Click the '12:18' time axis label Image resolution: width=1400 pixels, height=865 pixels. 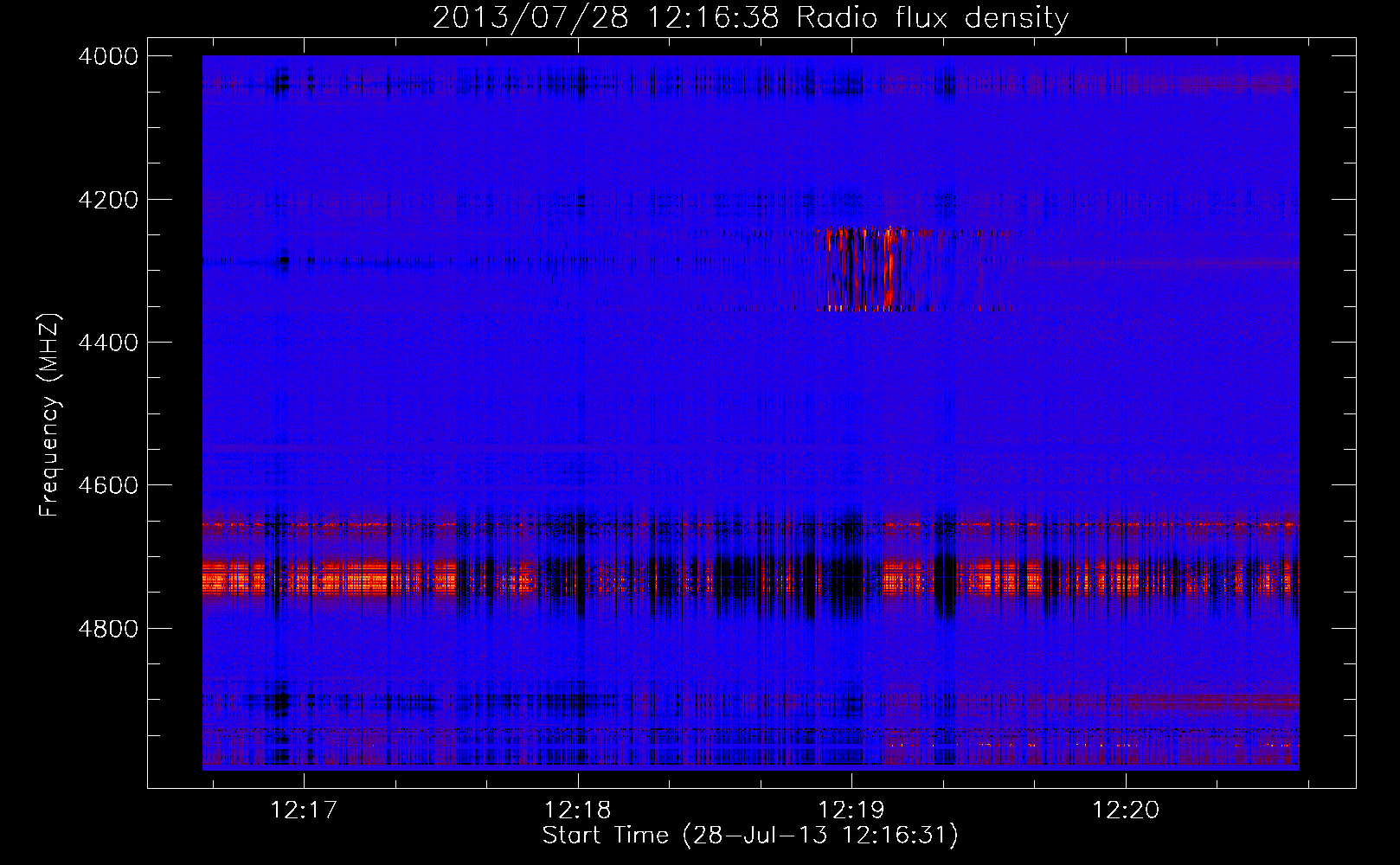pyautogui.click(x=577, y=810)
